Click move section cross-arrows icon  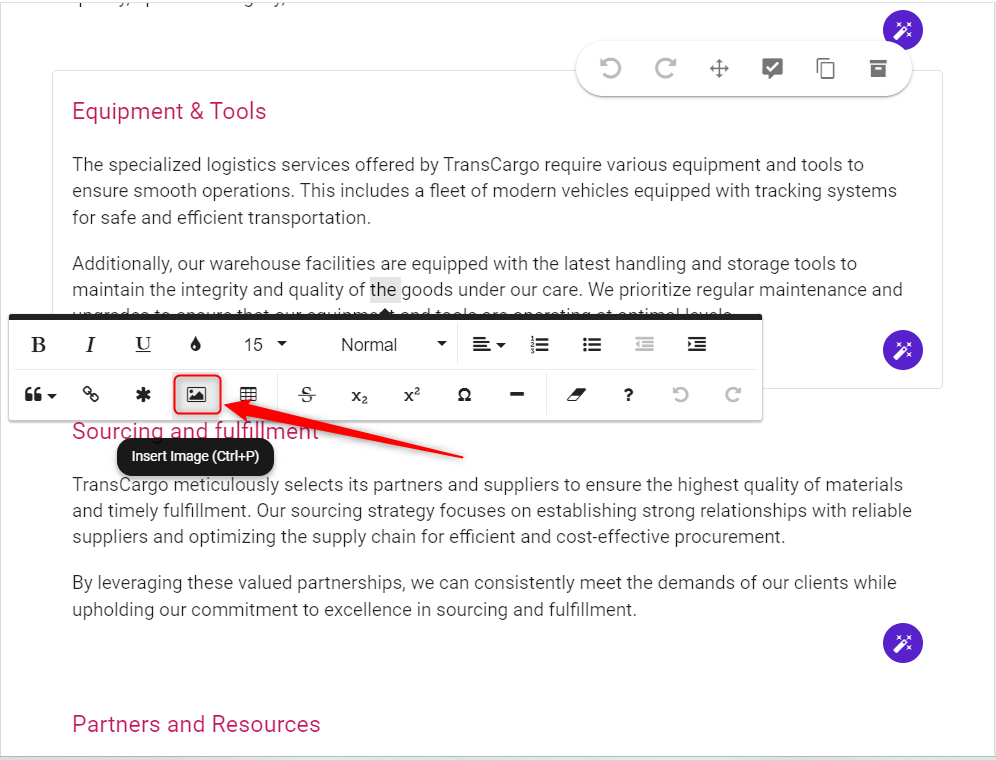(719, 68)
